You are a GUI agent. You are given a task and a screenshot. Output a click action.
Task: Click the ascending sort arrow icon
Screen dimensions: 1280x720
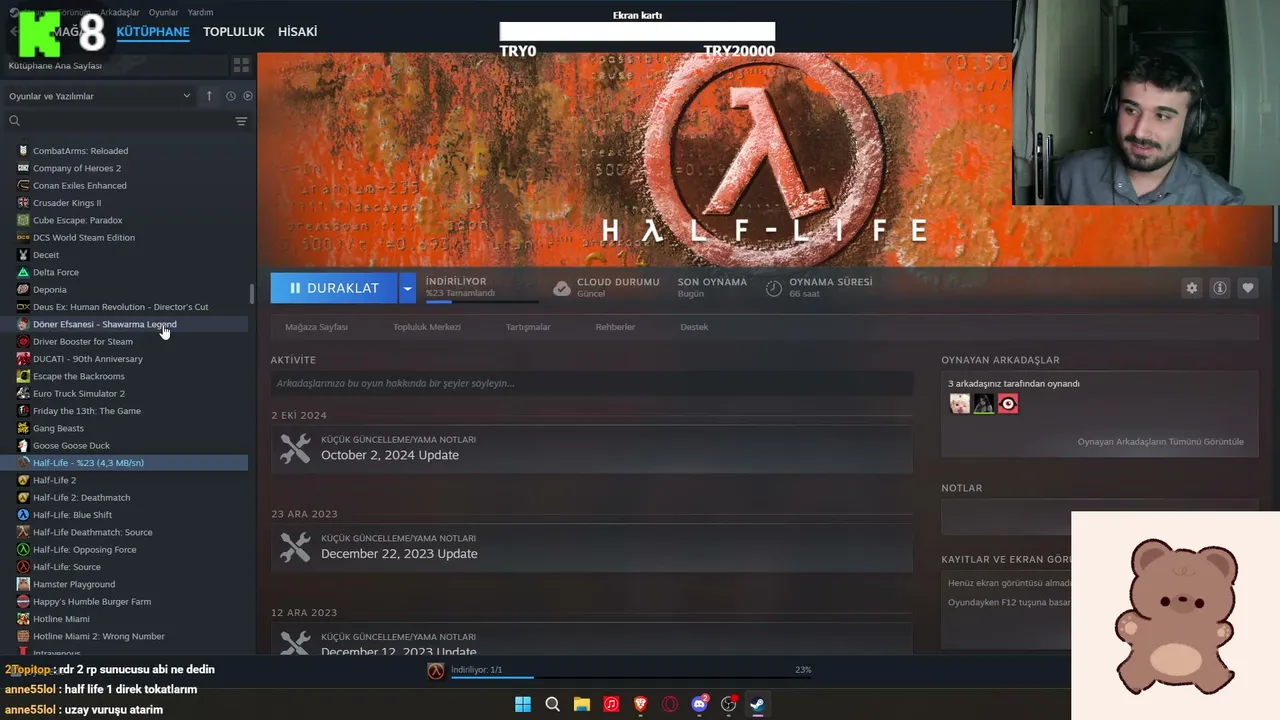click(x=209, y=96)
